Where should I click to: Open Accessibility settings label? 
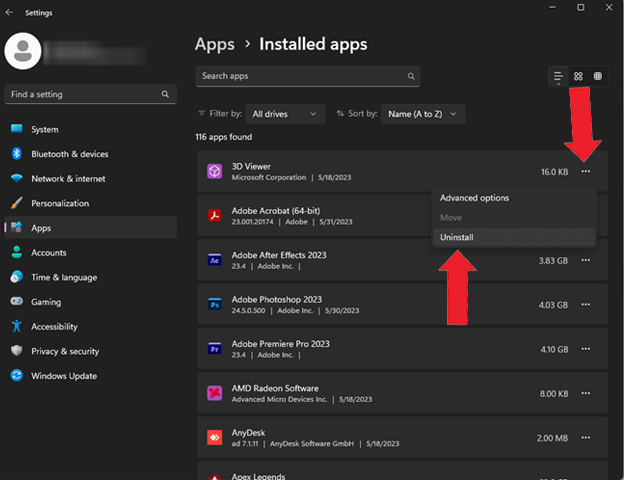55,327
